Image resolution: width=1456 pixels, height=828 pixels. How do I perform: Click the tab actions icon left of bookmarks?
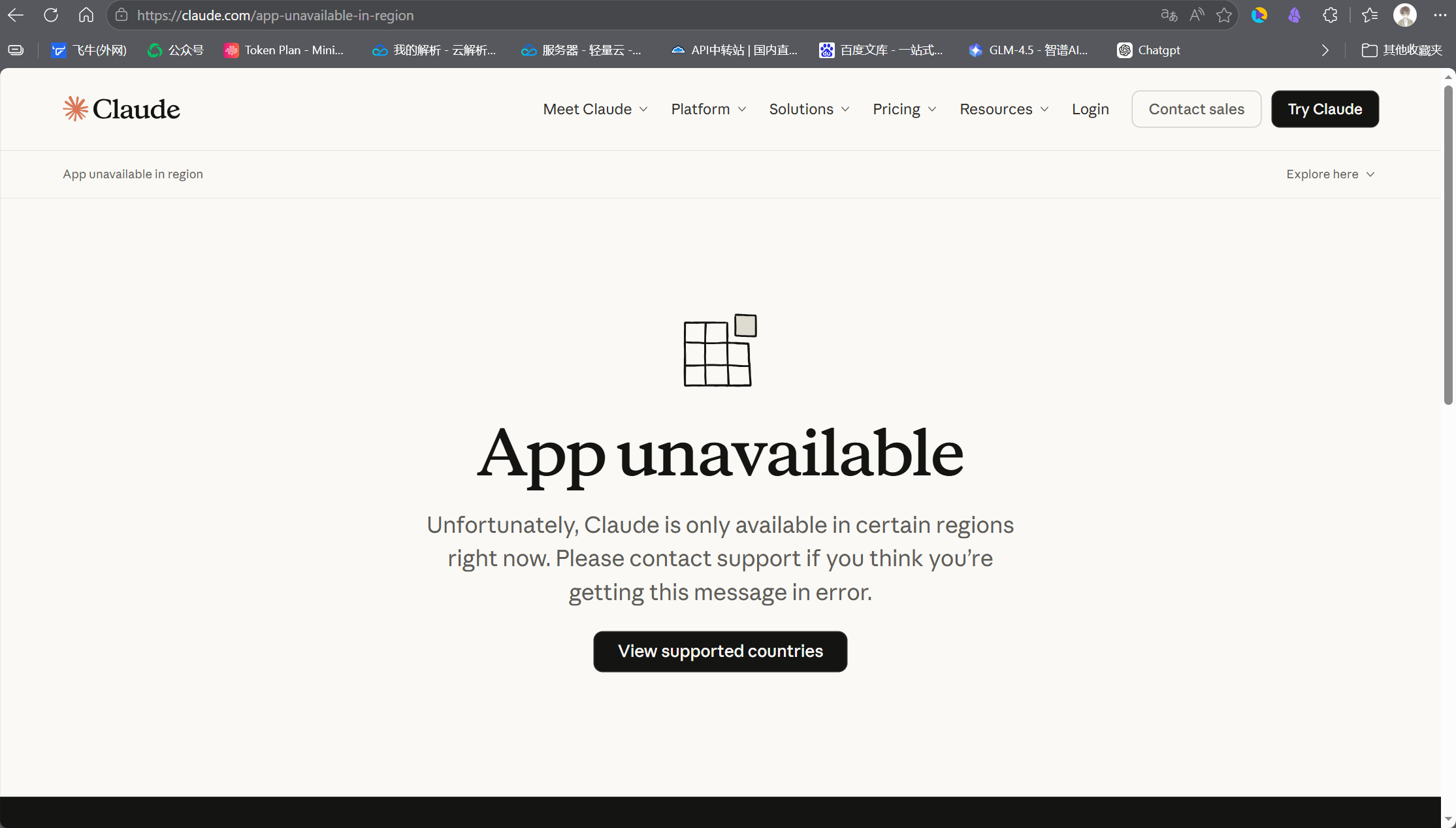(x=16, y=50)
